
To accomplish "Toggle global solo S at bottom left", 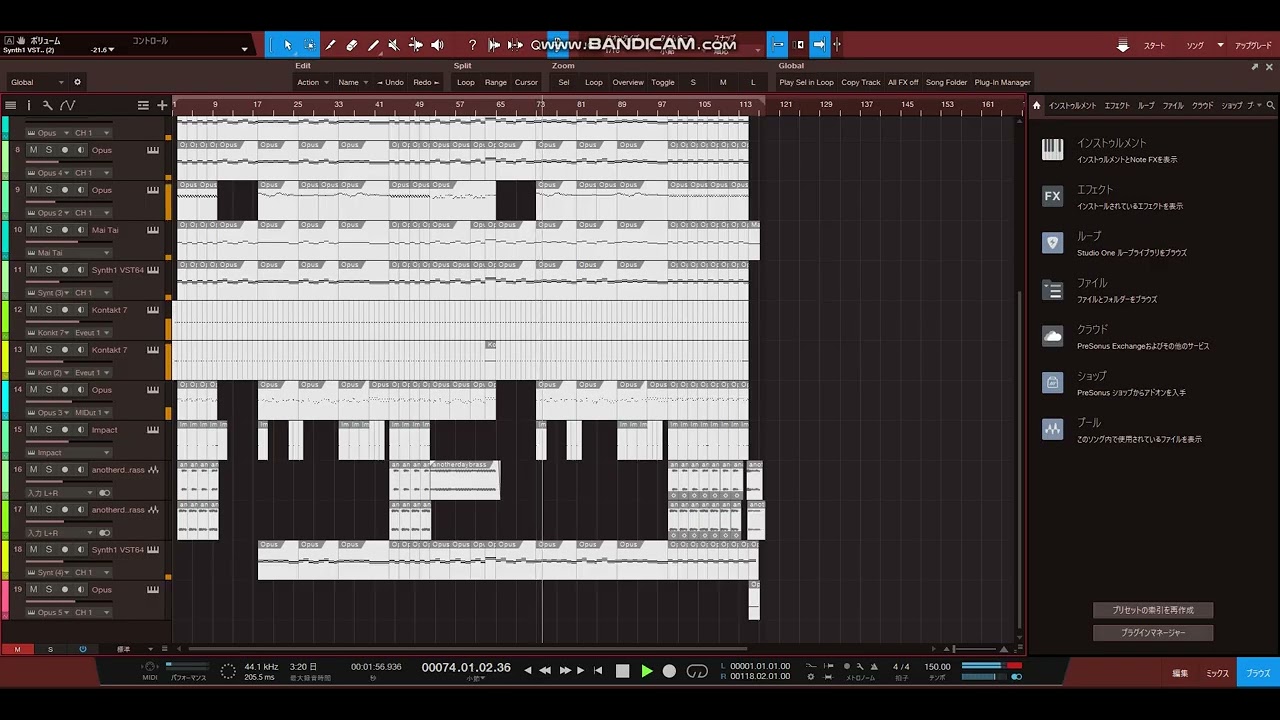I will pos(50,649).
